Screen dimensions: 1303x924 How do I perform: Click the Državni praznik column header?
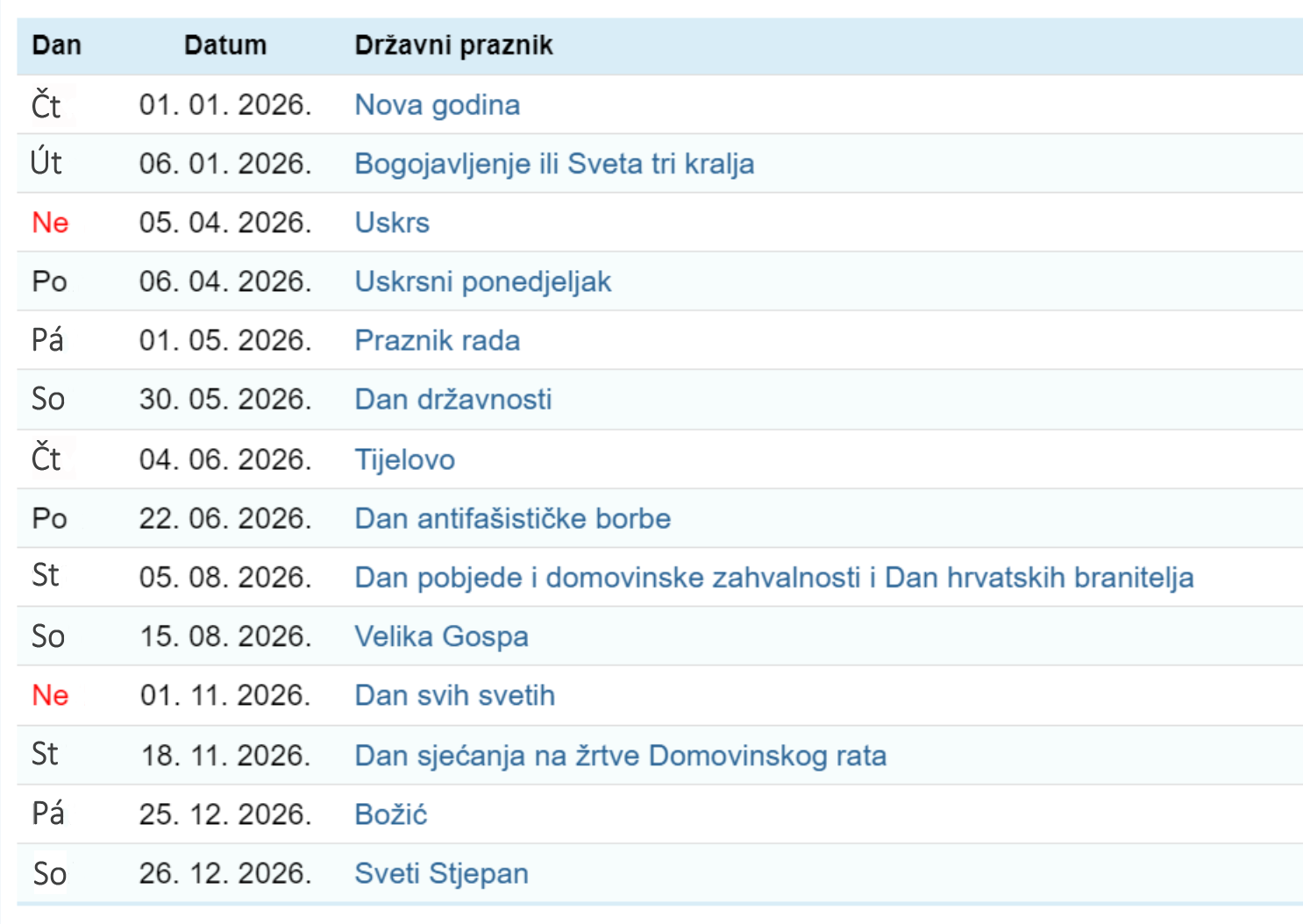click(x=453, y=46)
